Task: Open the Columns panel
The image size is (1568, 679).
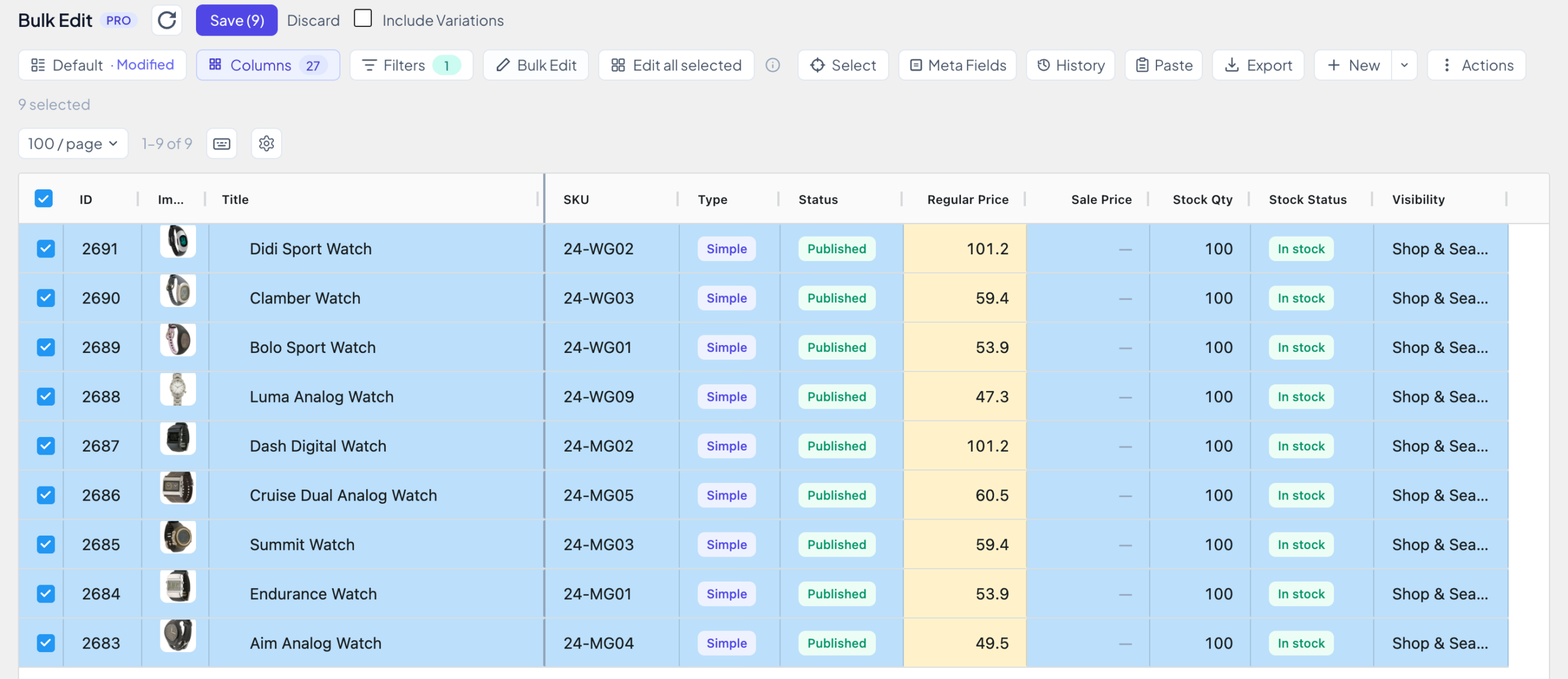Action: (x=268, y=65)
